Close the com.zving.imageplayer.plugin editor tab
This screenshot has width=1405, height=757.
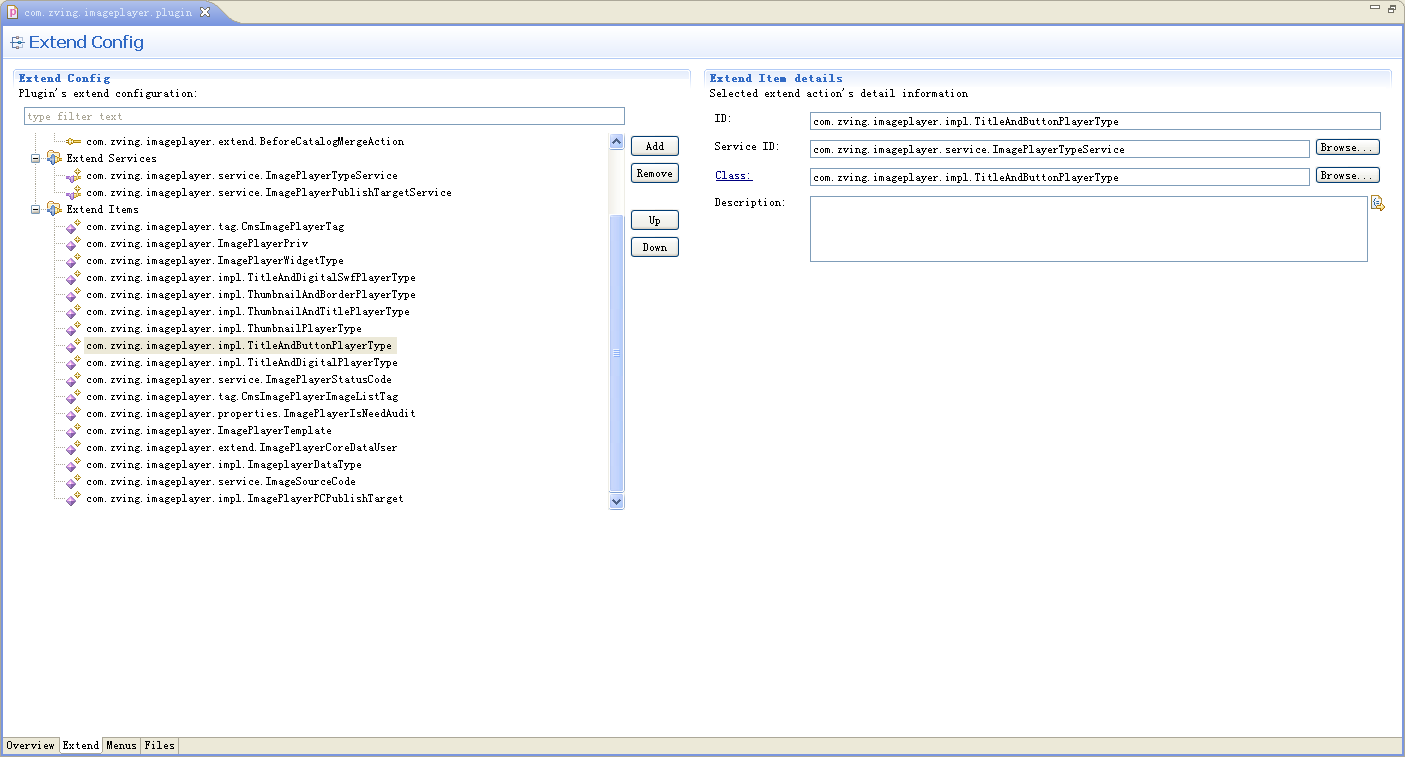pos(205,13)
